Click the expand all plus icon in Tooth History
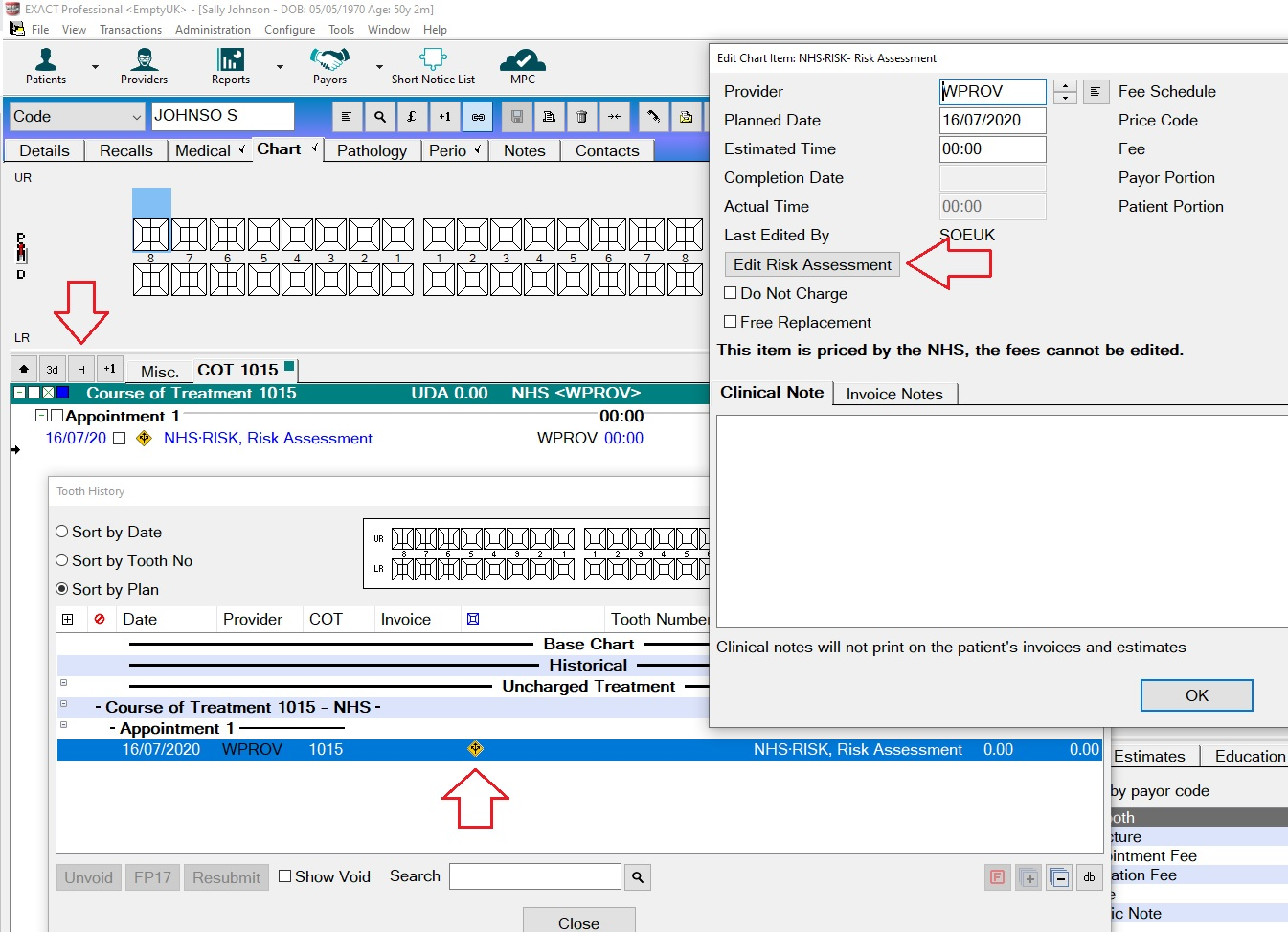This screenshot has width=1288, height=932. pyautogui.click(x=1029, y=876)
